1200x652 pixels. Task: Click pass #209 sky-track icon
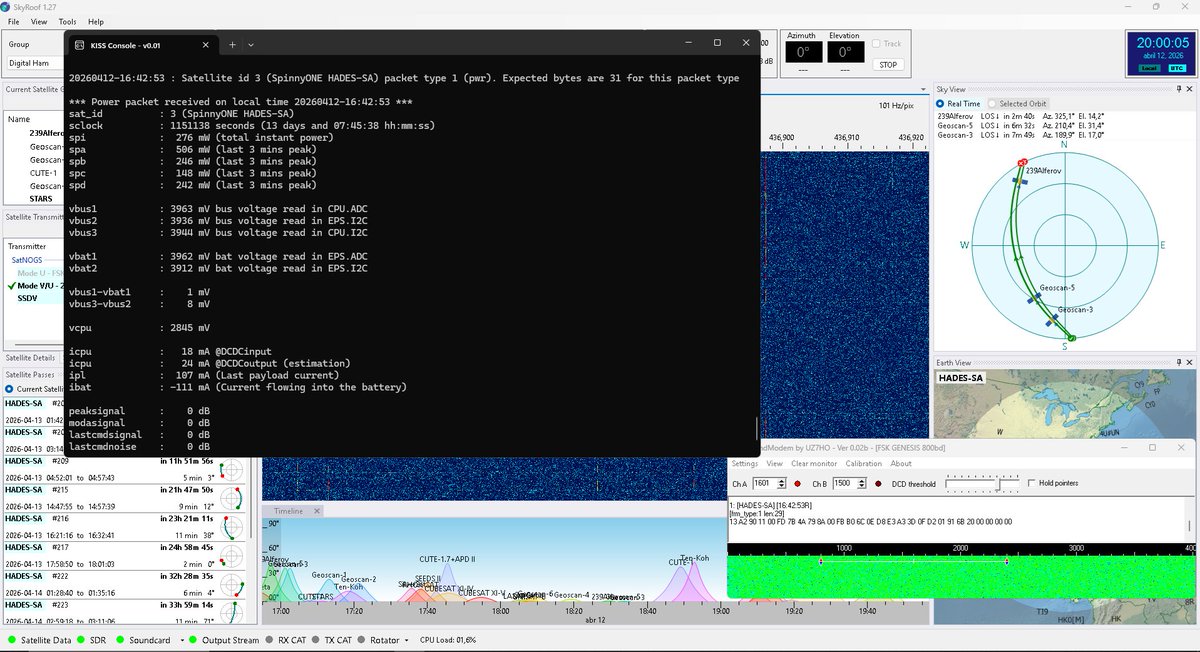(231, 469)
